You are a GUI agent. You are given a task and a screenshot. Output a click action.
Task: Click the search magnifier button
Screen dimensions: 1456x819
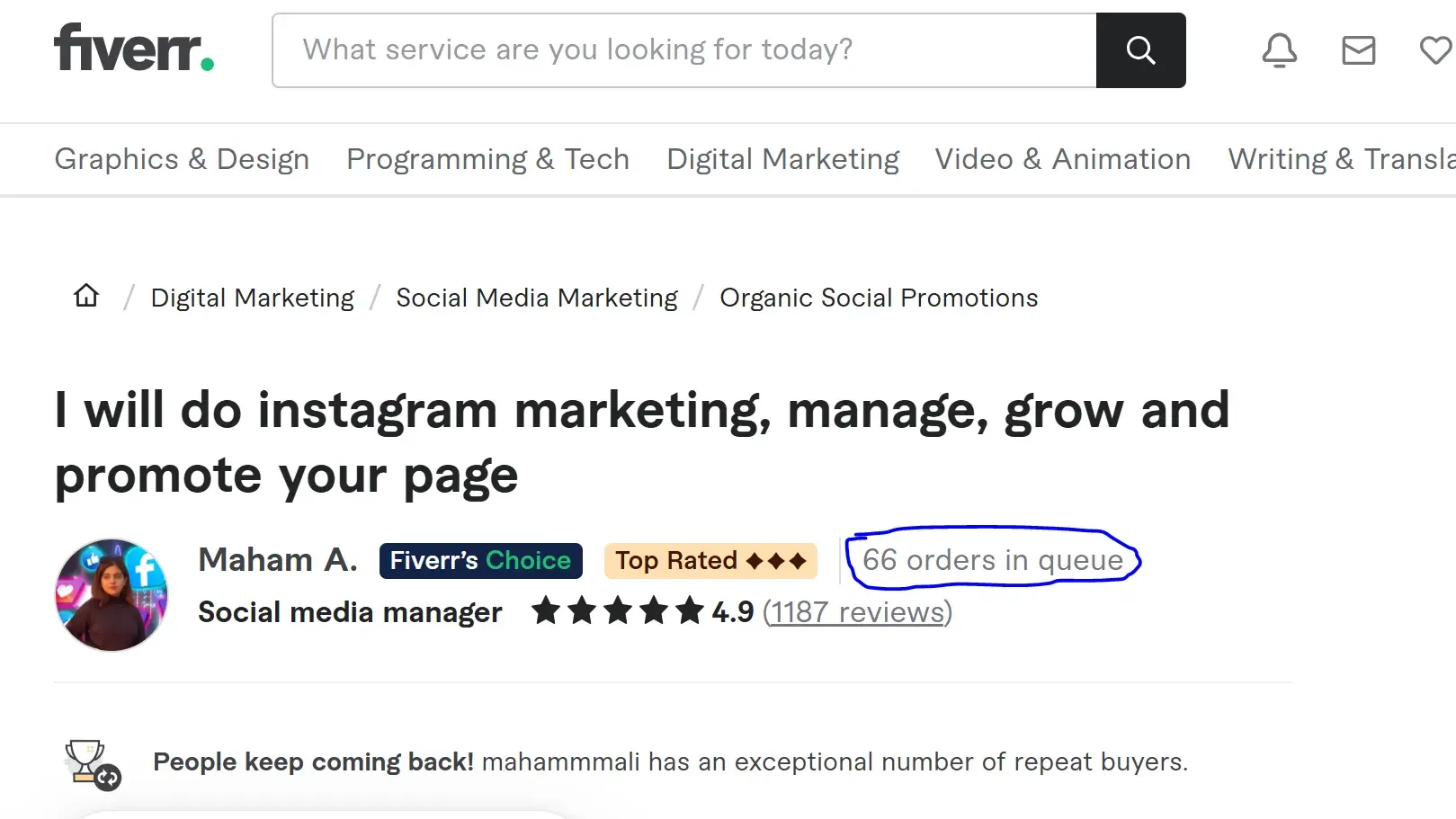[1140, 50]
